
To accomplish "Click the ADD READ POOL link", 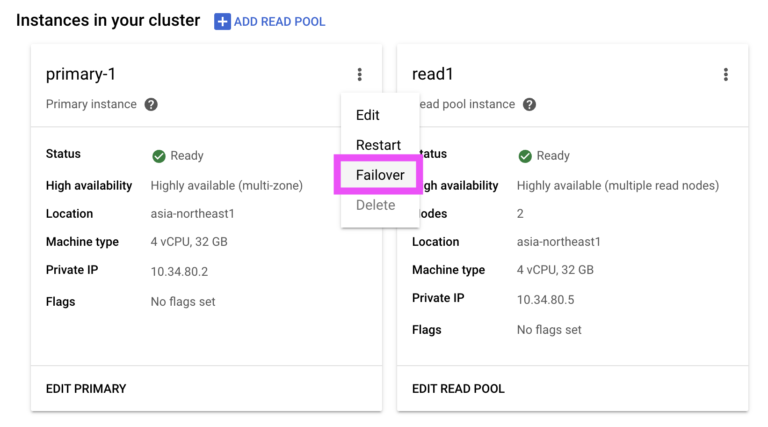I will tap(279, 22).
